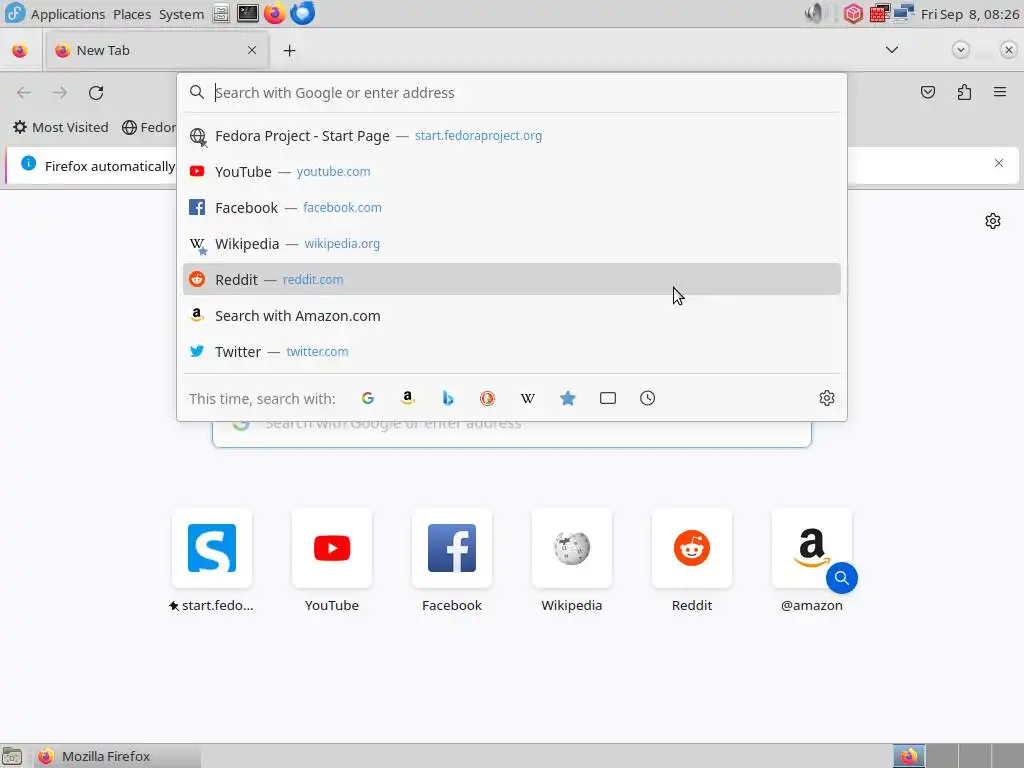Dismiss the Firefox automatically notification bar
1024x768 pixels.
coord(999,163)
